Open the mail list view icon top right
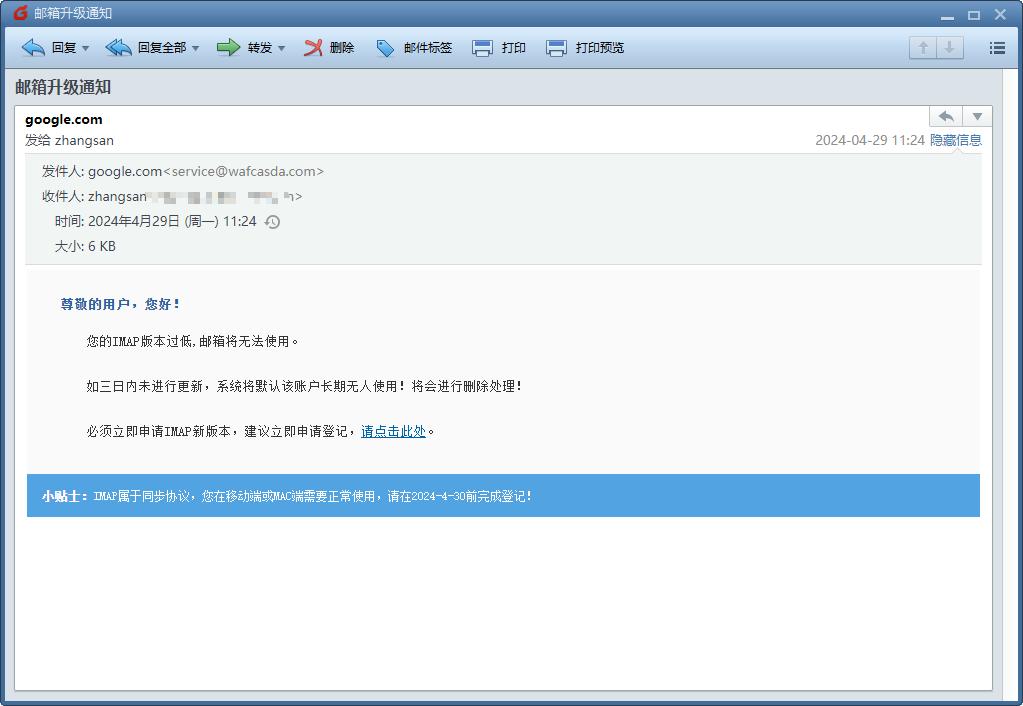Viewport: 1023px width, 706px height. 996,47
